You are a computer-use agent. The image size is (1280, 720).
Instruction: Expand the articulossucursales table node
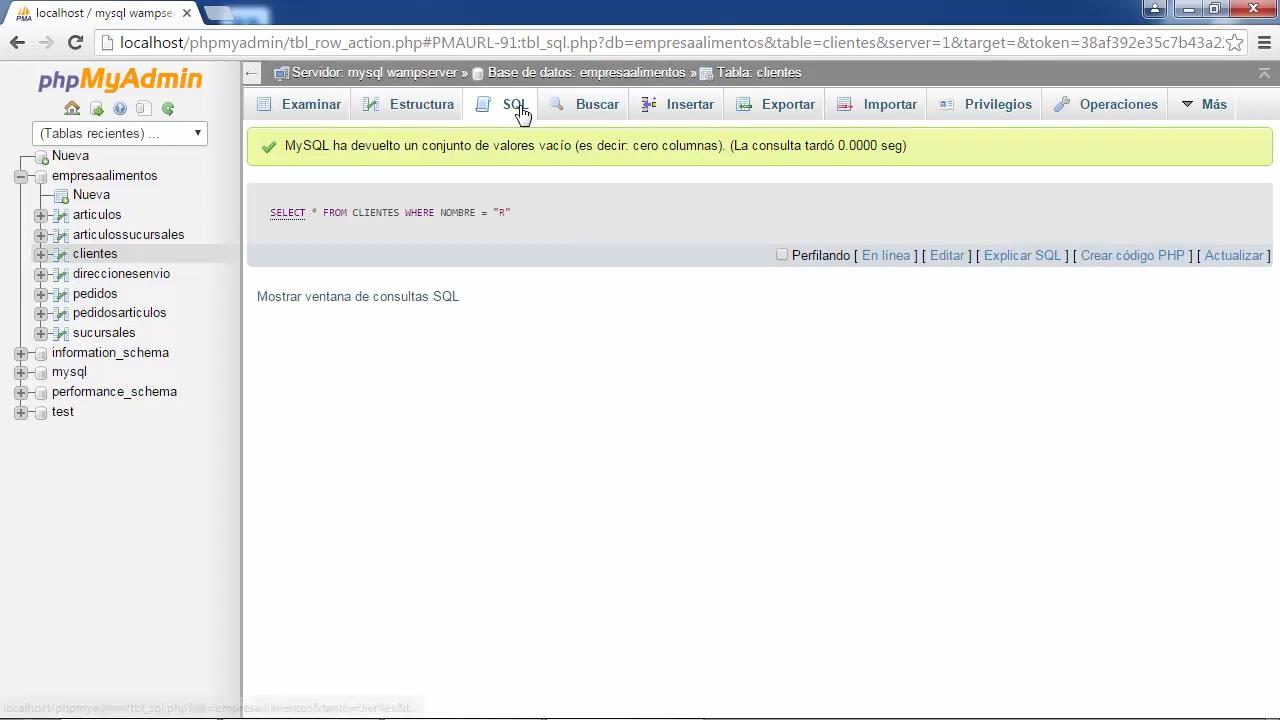point(41,235)
